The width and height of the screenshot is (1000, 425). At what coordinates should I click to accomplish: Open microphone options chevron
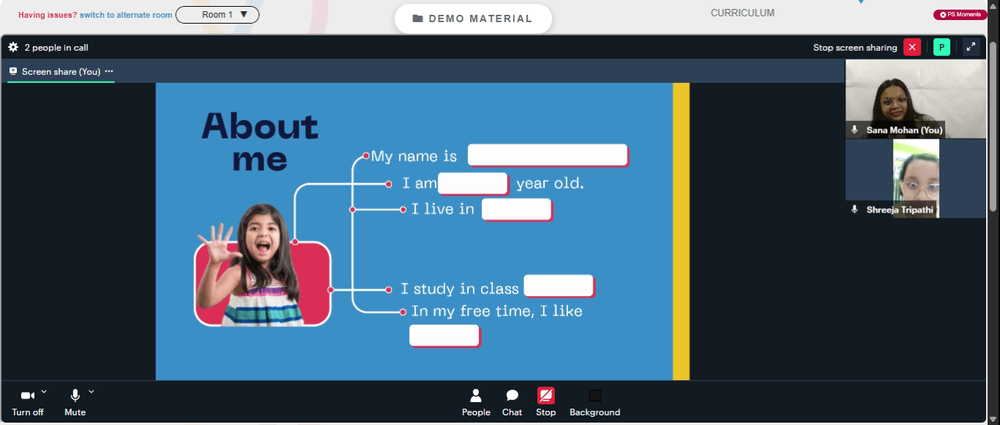tap(91, 391)
